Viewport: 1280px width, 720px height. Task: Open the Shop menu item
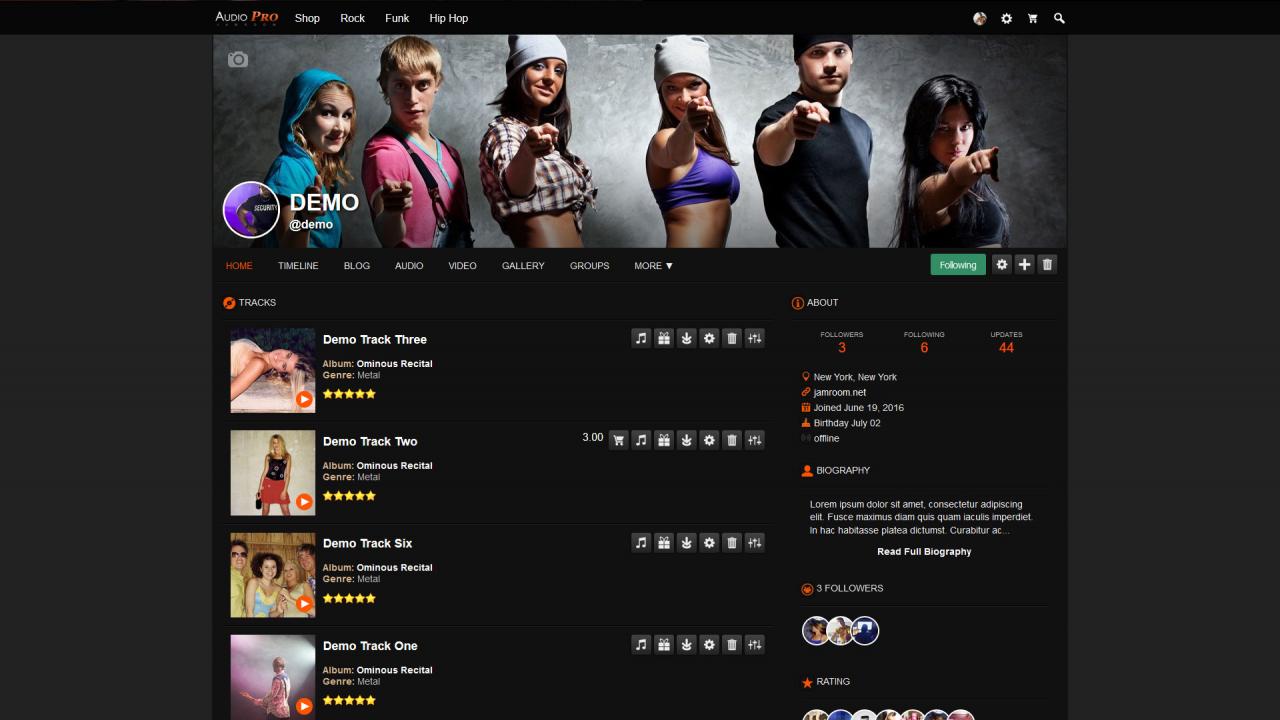tap(307, 18)
